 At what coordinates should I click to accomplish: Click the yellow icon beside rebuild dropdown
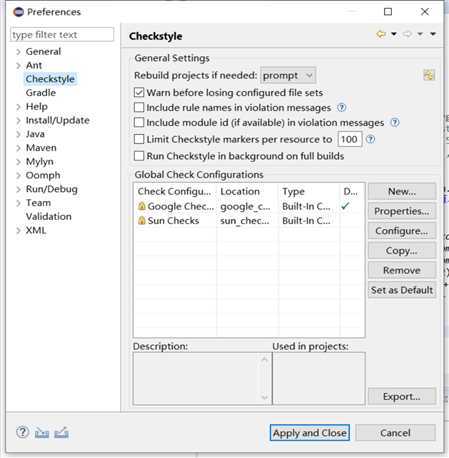[x=429, y=75]
